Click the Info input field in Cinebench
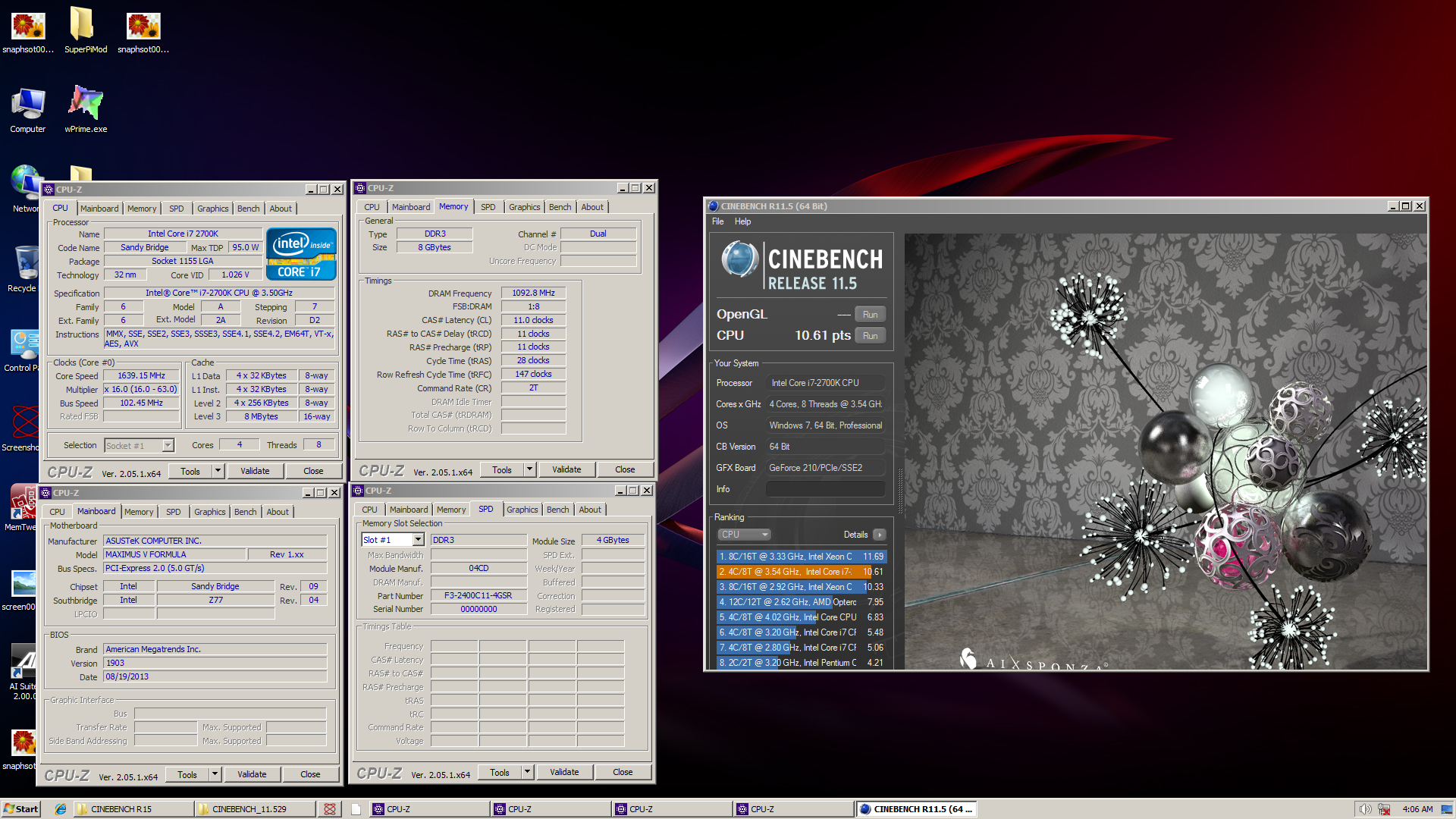This screenshot has width=1456, height=819. coord(825,489)
